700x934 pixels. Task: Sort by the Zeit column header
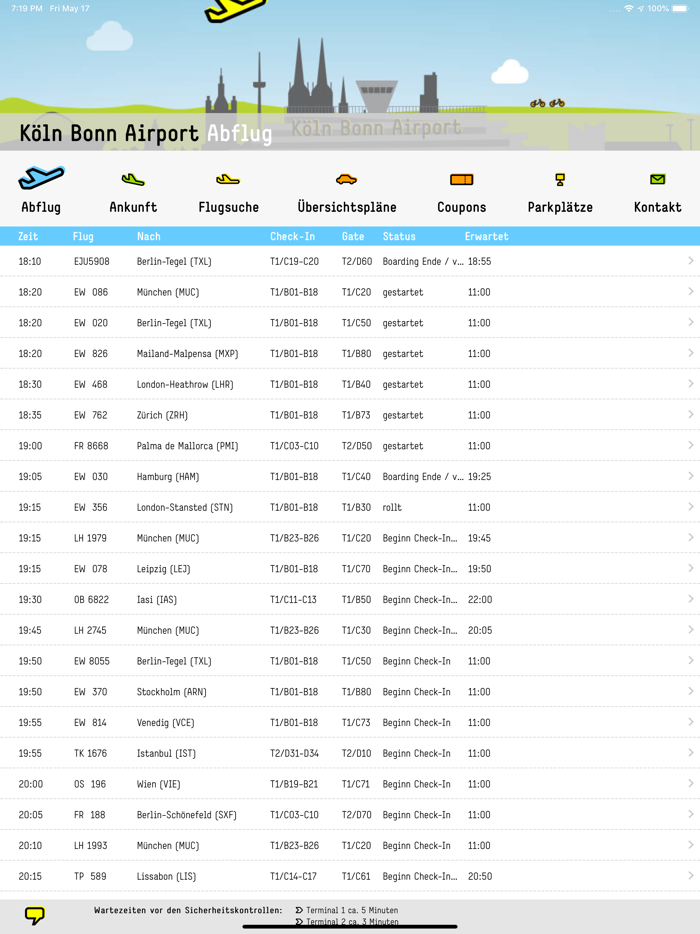click(28, 236)
